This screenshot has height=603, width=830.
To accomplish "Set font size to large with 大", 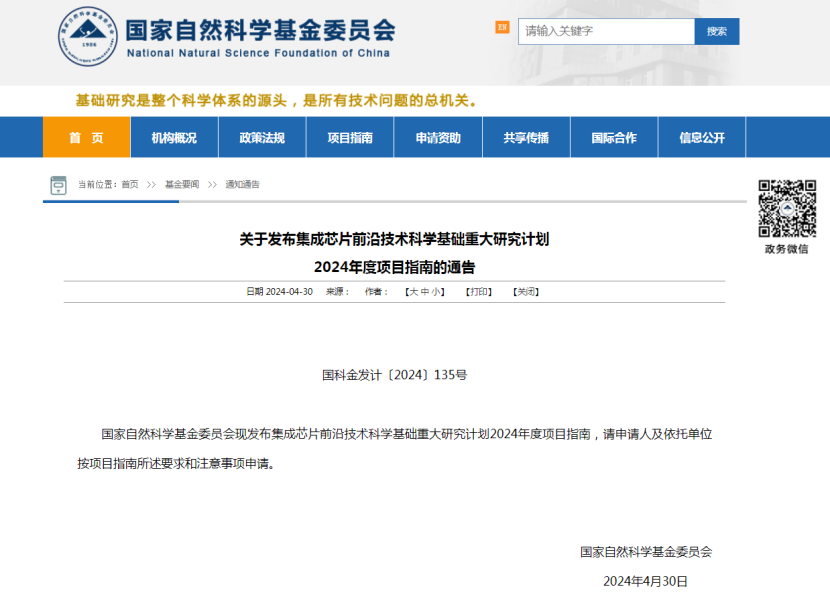I will pos(411,292).
